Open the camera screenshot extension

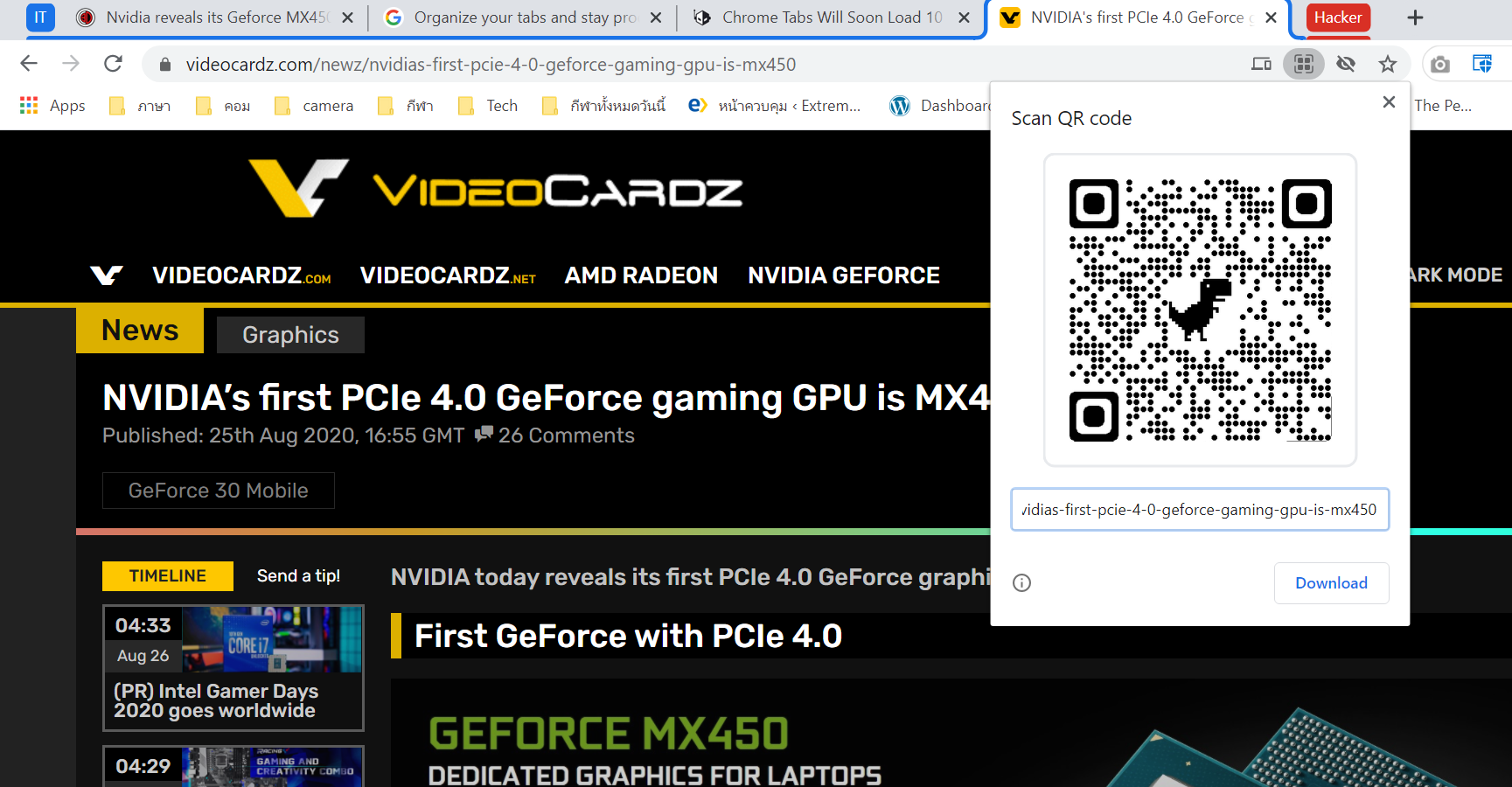(1440, 64)
